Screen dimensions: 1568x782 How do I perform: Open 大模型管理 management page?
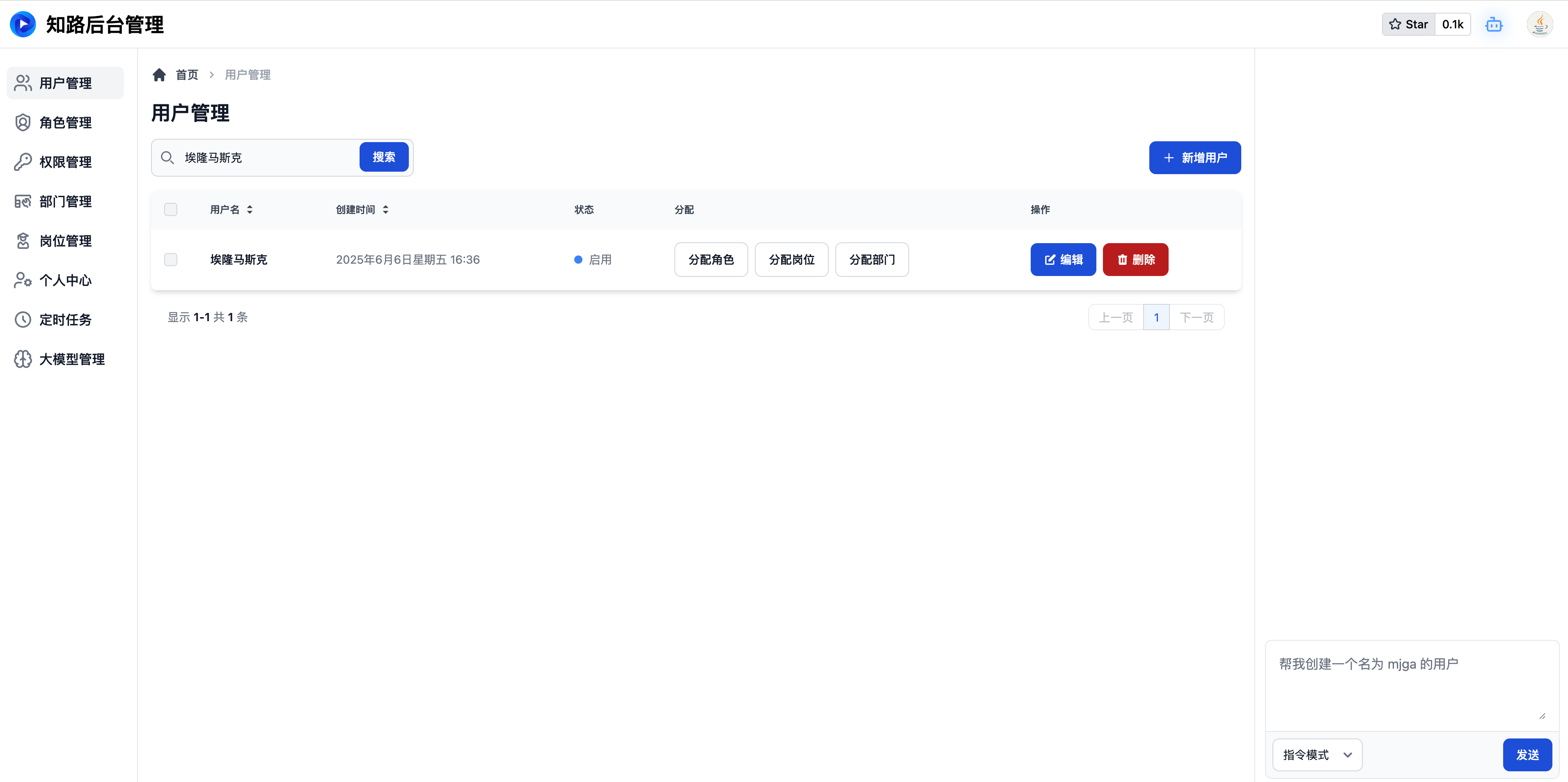(65, 359)
